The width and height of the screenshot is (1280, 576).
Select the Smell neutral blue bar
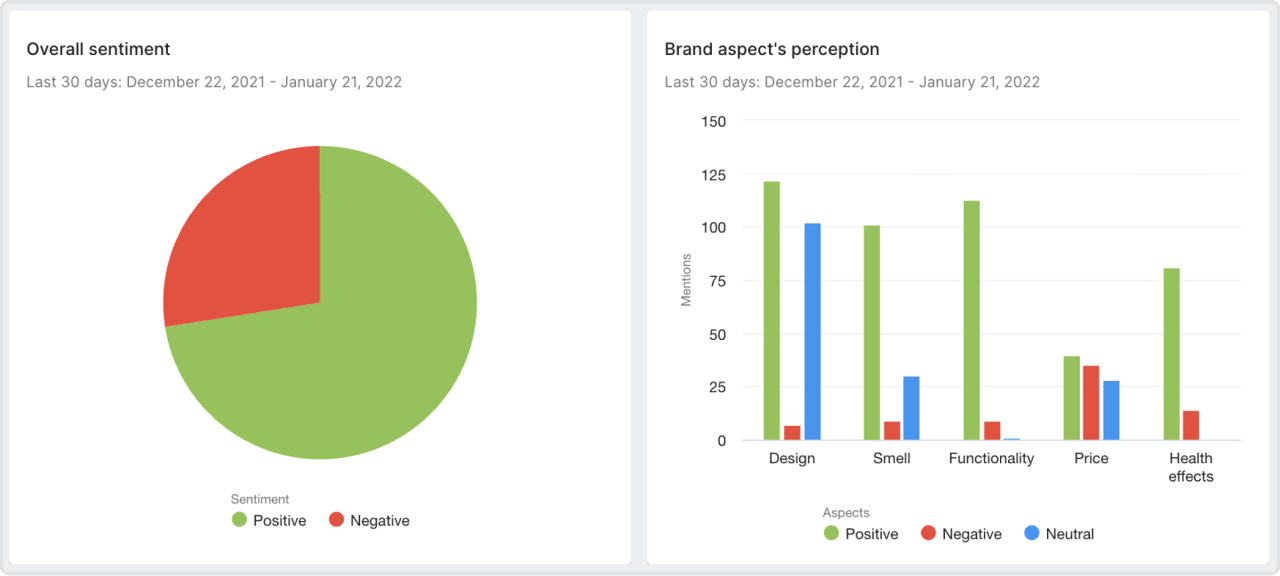[911, 408]
